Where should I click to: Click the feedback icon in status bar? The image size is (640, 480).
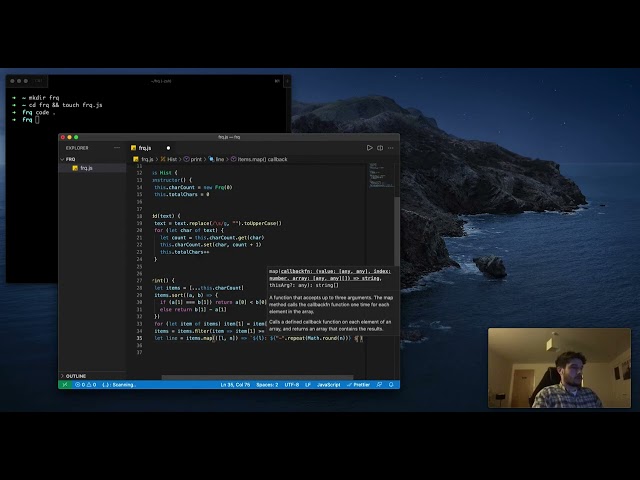coord(380,384)
